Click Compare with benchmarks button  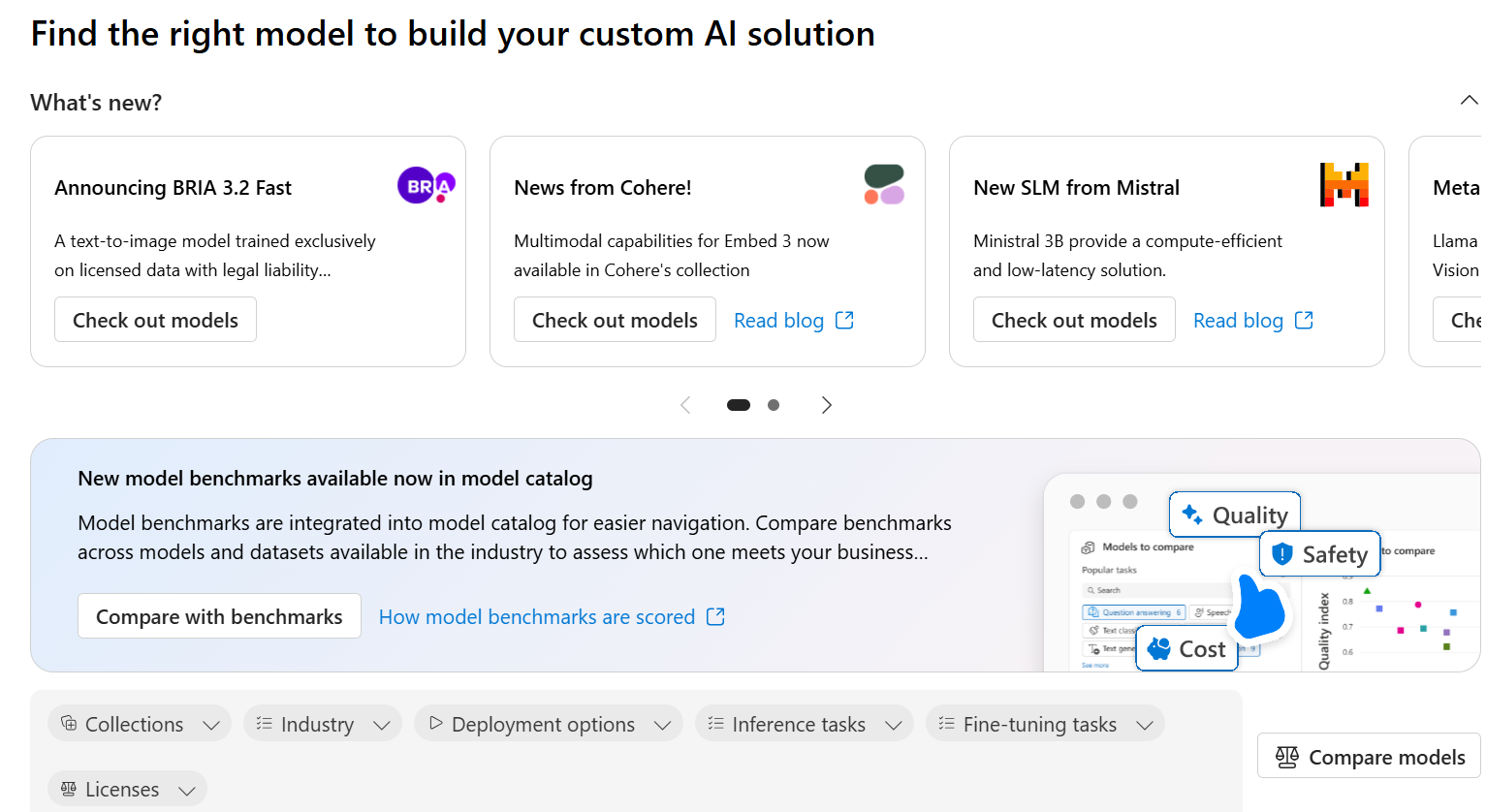click(x=219, y=616)
